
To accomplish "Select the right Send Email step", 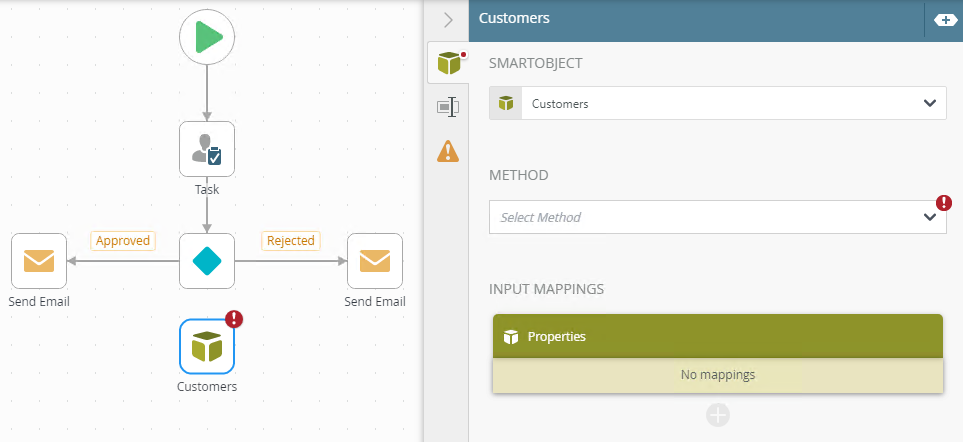I will click(375, 261).
